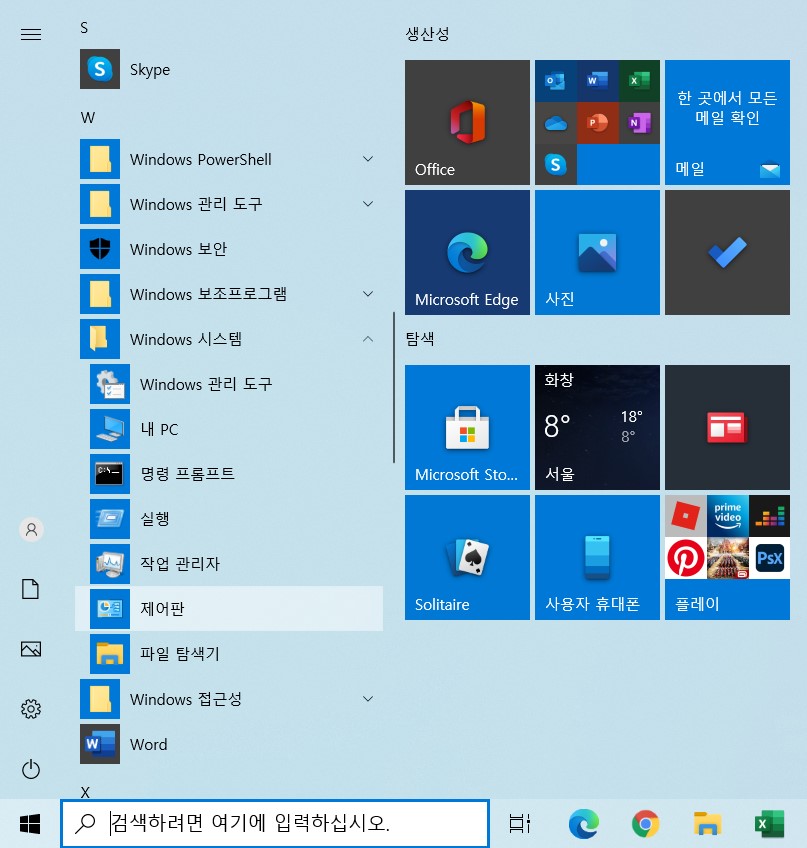807x848 pixels.
Task: Open 내 PC entry
Action: tap(229, 429)
